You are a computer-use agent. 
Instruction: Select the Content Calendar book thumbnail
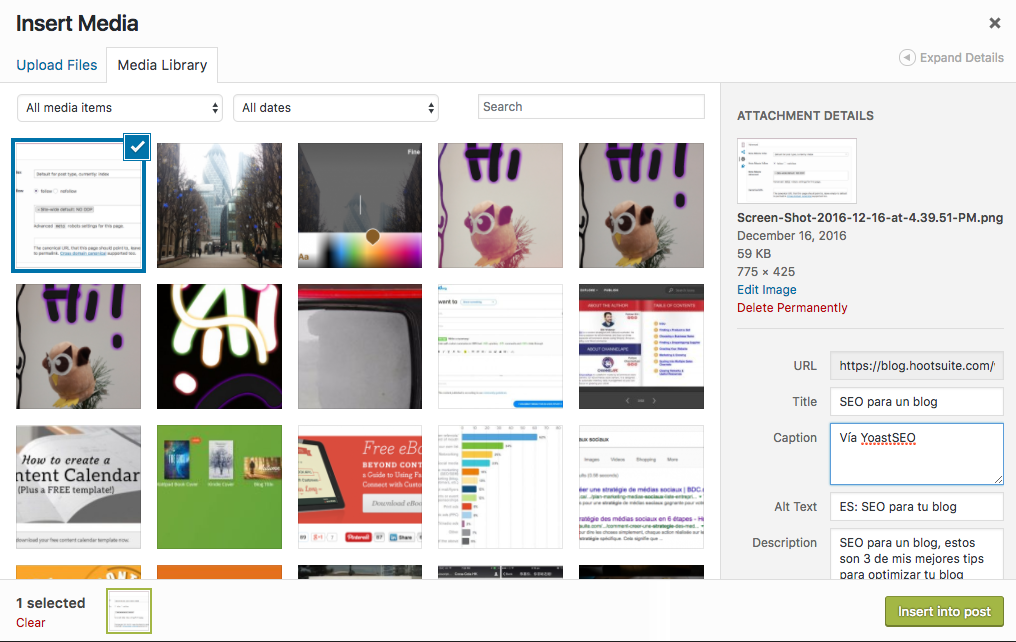coord(78,487)
